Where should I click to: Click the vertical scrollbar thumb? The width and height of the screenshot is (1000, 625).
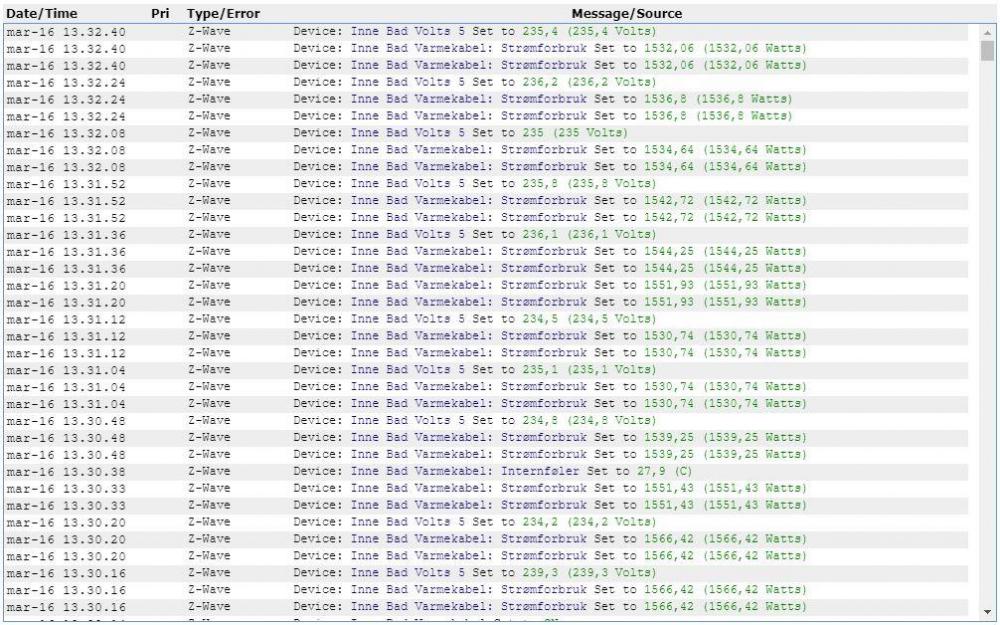[988, 52]
